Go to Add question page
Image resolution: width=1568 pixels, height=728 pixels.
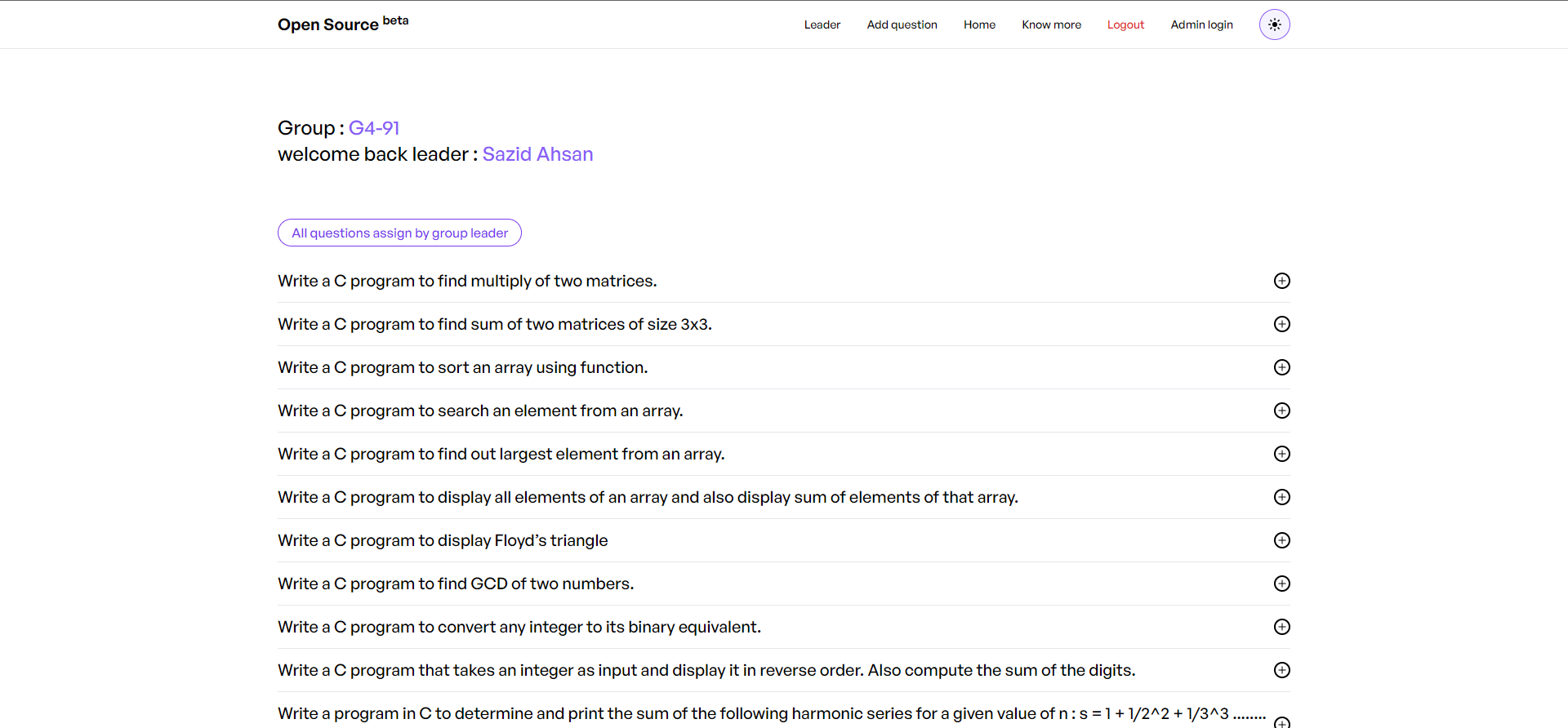pos(902,24)
